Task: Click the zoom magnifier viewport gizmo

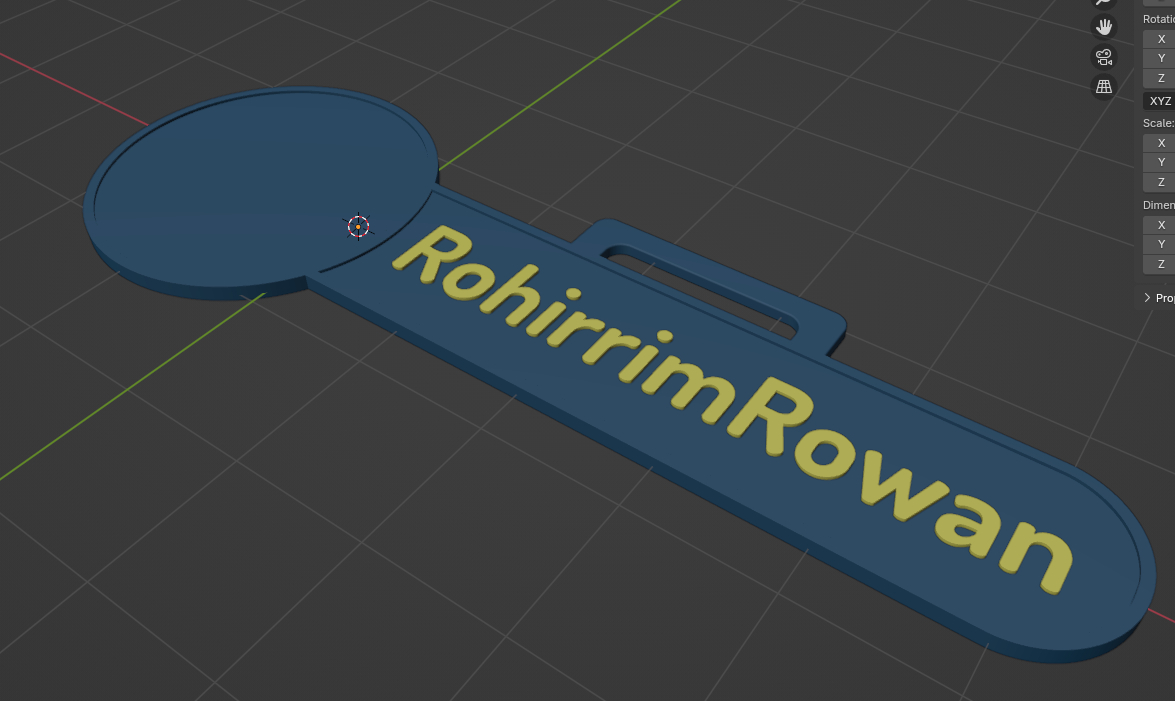Action: pos(1103,3)
